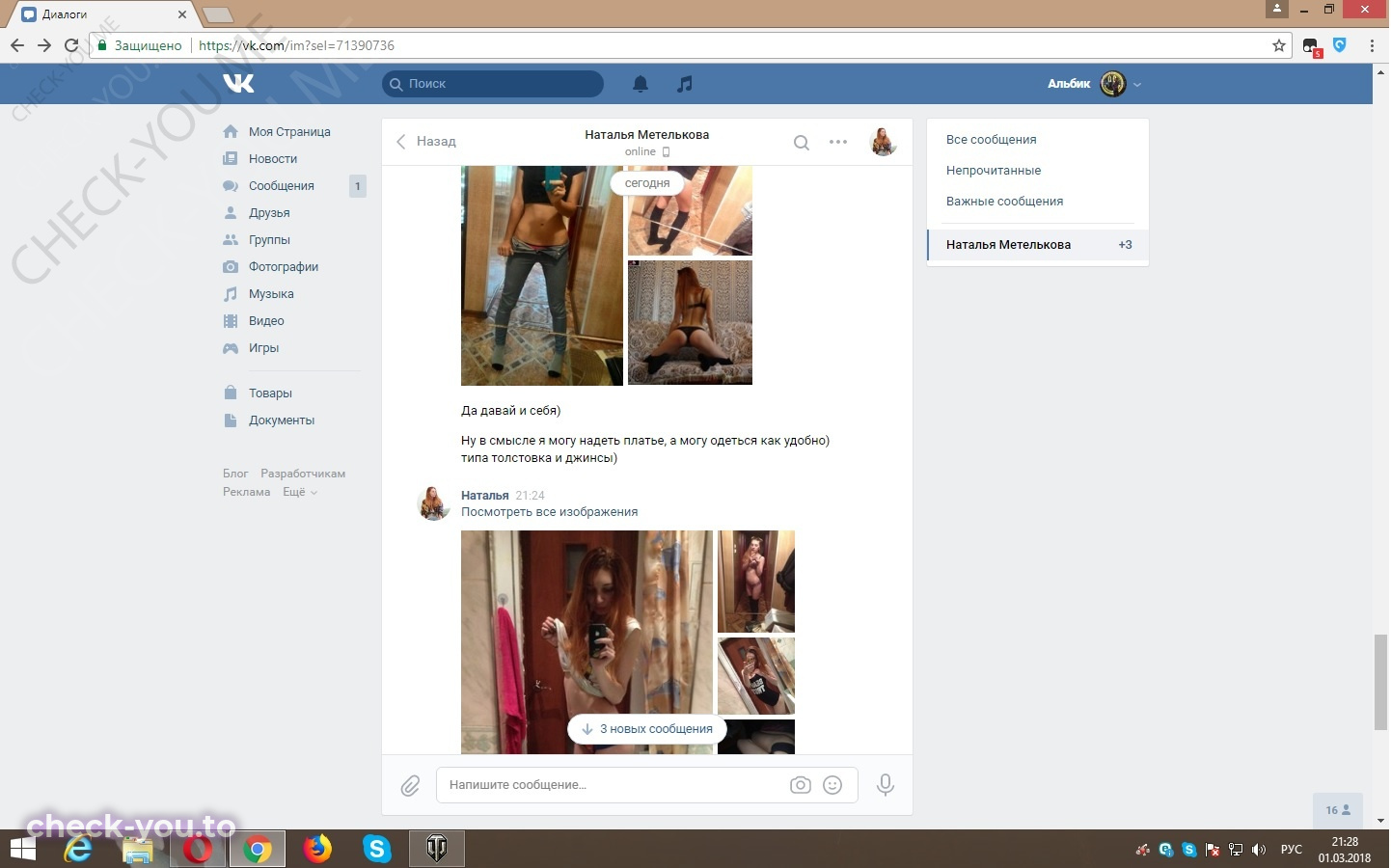Open Skype from the taskbar
Image resolution: width=1391 pixels, height=868 pixels.
tap(377, 850)
